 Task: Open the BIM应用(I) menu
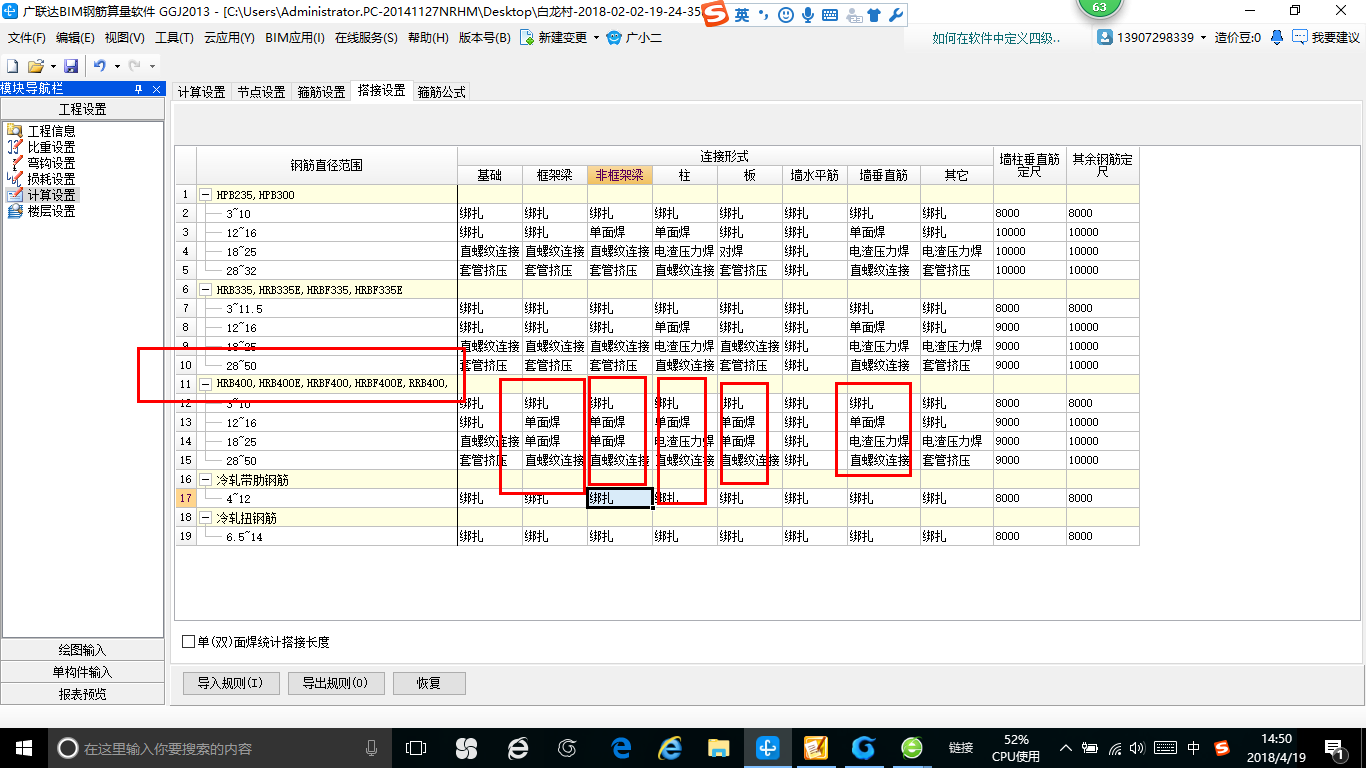pyautogui.click(x=295, y=38)
